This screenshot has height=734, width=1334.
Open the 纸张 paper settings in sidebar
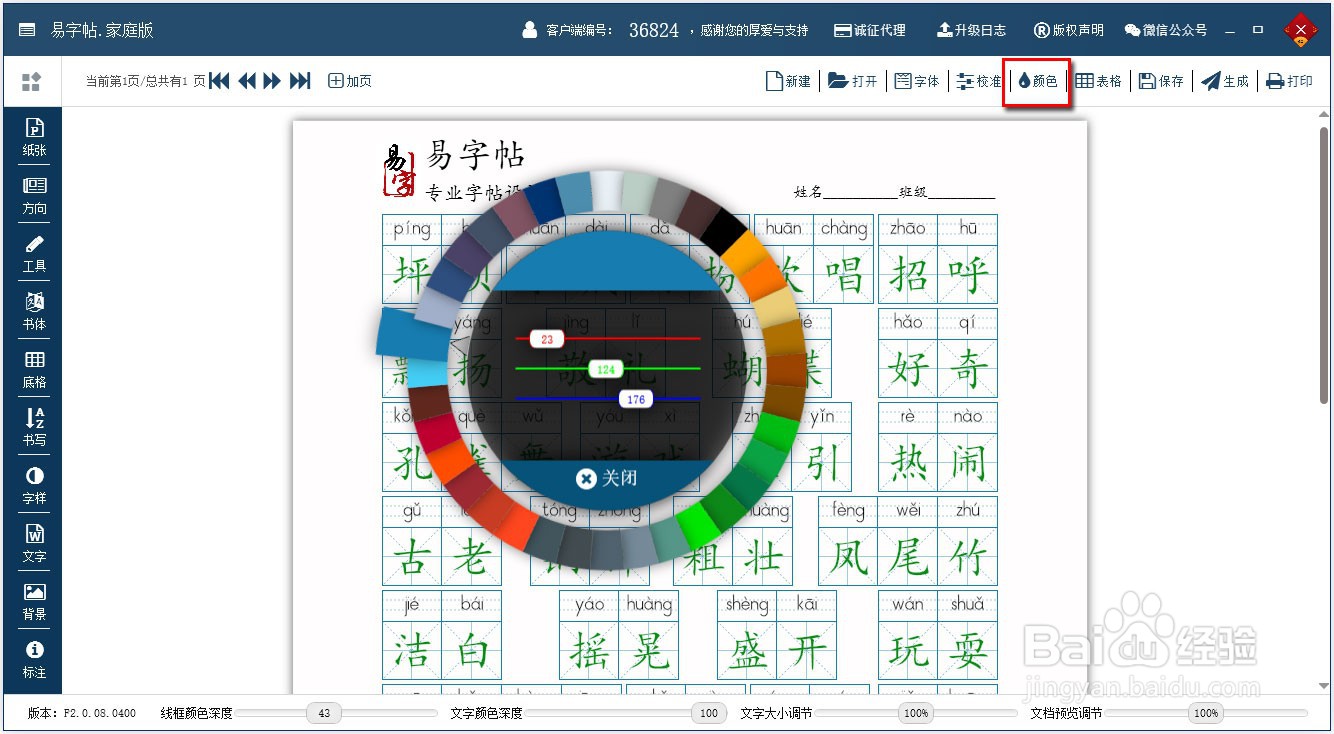tap(34, 138)
